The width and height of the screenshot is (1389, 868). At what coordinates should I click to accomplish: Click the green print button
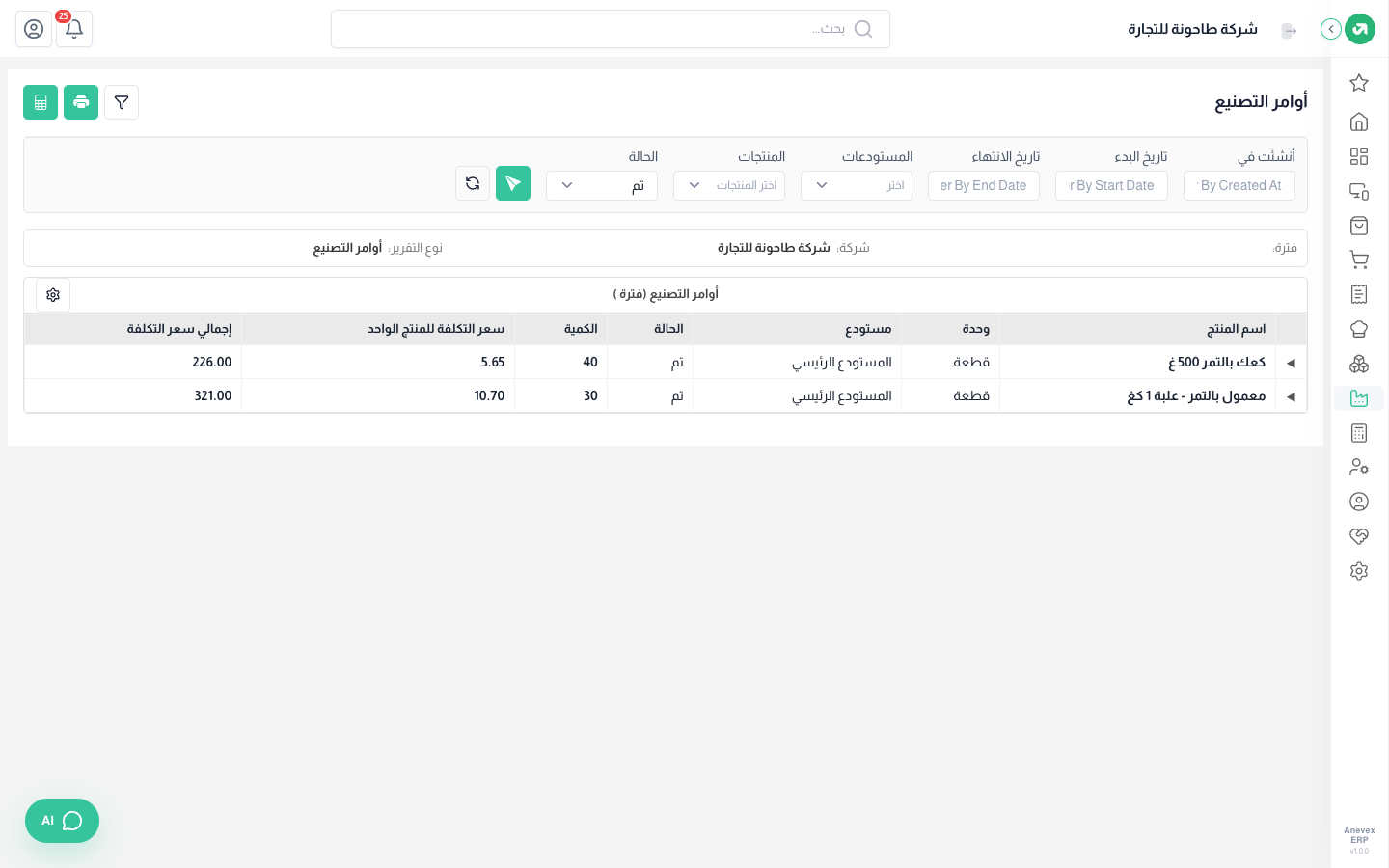tap(81, 102)
